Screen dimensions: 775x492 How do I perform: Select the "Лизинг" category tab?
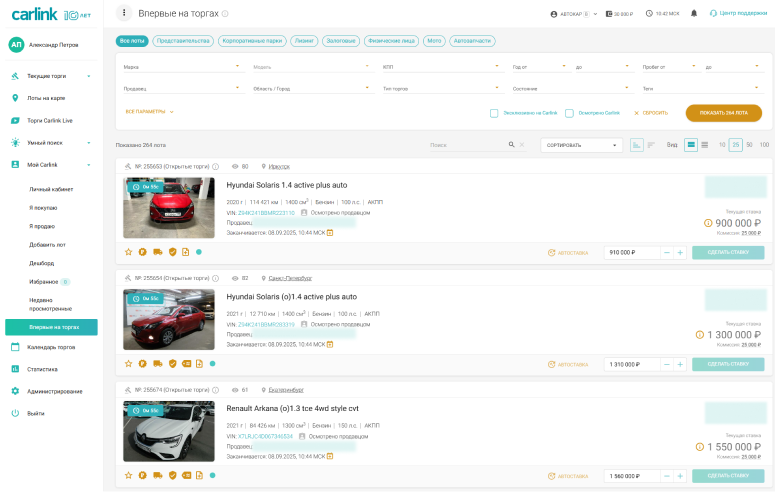coord(303,41)
